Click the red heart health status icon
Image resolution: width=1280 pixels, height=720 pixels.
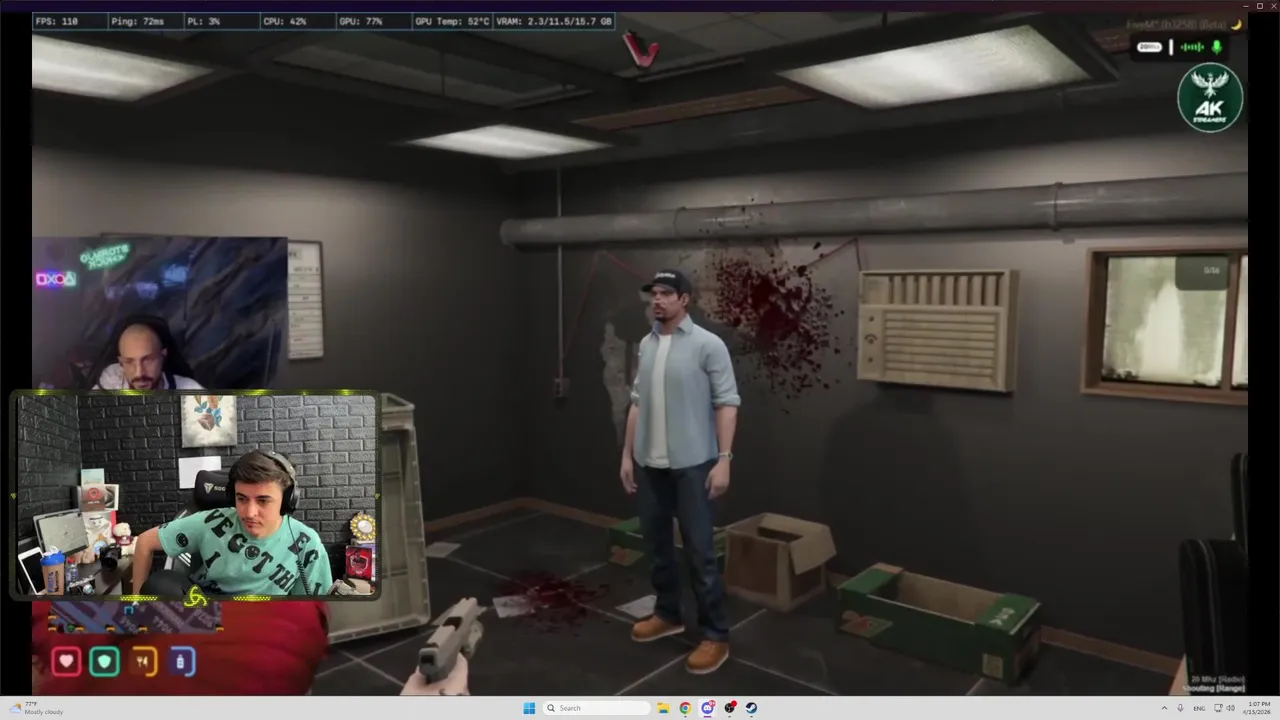click(x=66, y=661)
